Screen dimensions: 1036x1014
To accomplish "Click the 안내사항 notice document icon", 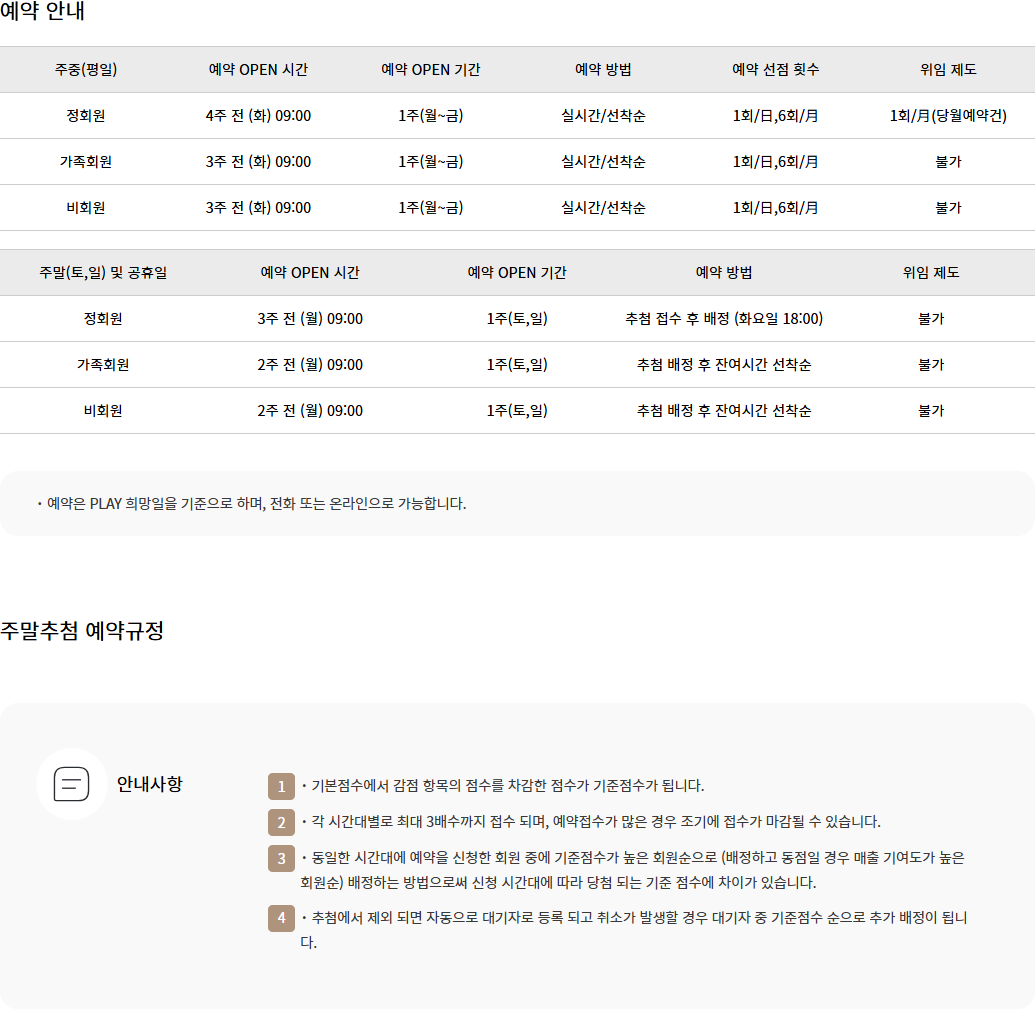I will pos(71,784).
